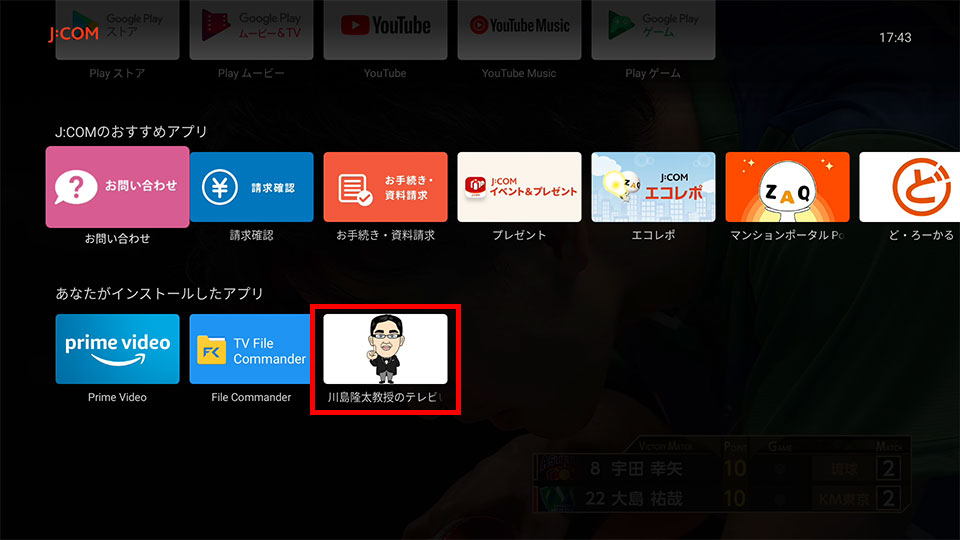Launch the YouTube app tile
This screenshot has height=540, width=960.
385,29
